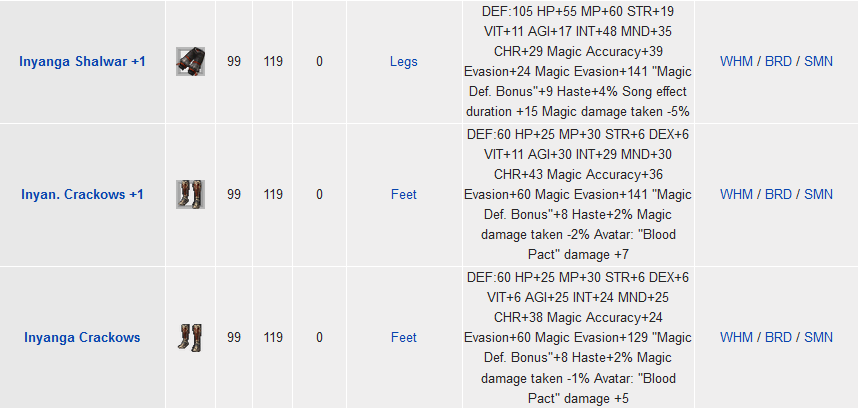Click item level 119 in Inyanga Crackows row
This screenshot has width=858, height=408.
[x=273, y=337]
